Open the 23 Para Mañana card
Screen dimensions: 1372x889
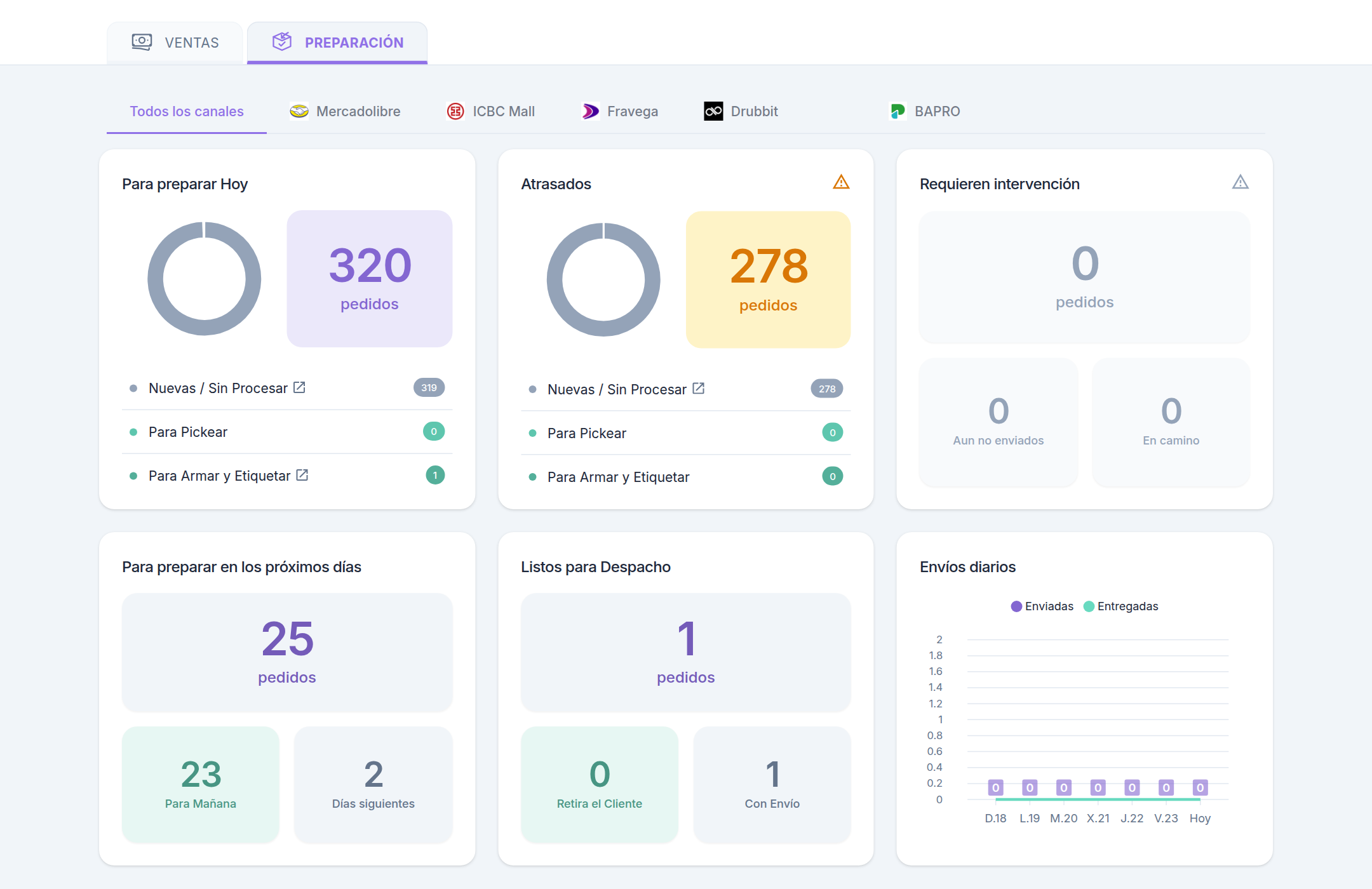(201, 785)
